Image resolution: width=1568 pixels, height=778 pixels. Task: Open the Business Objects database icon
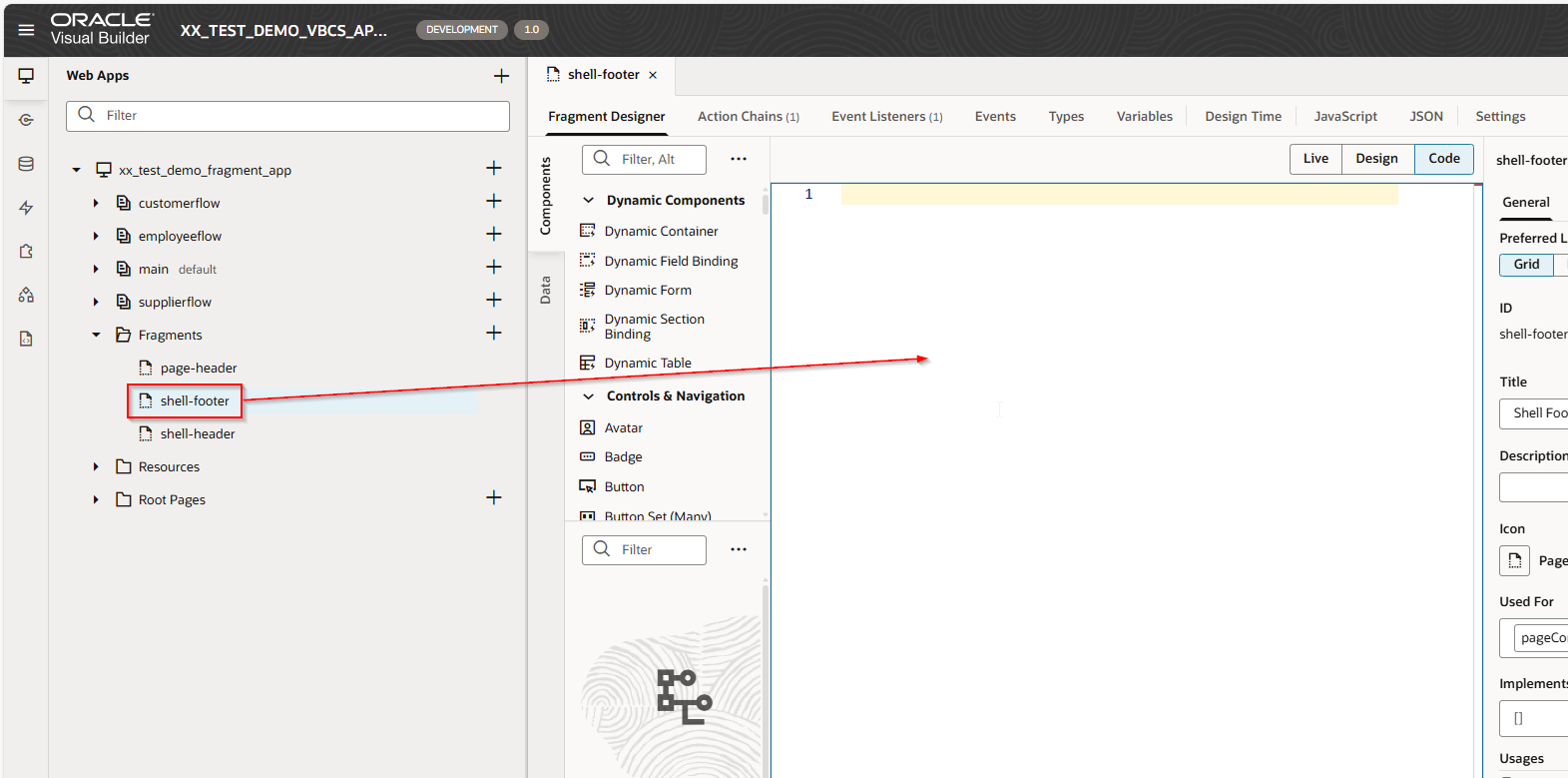(26, 164)
